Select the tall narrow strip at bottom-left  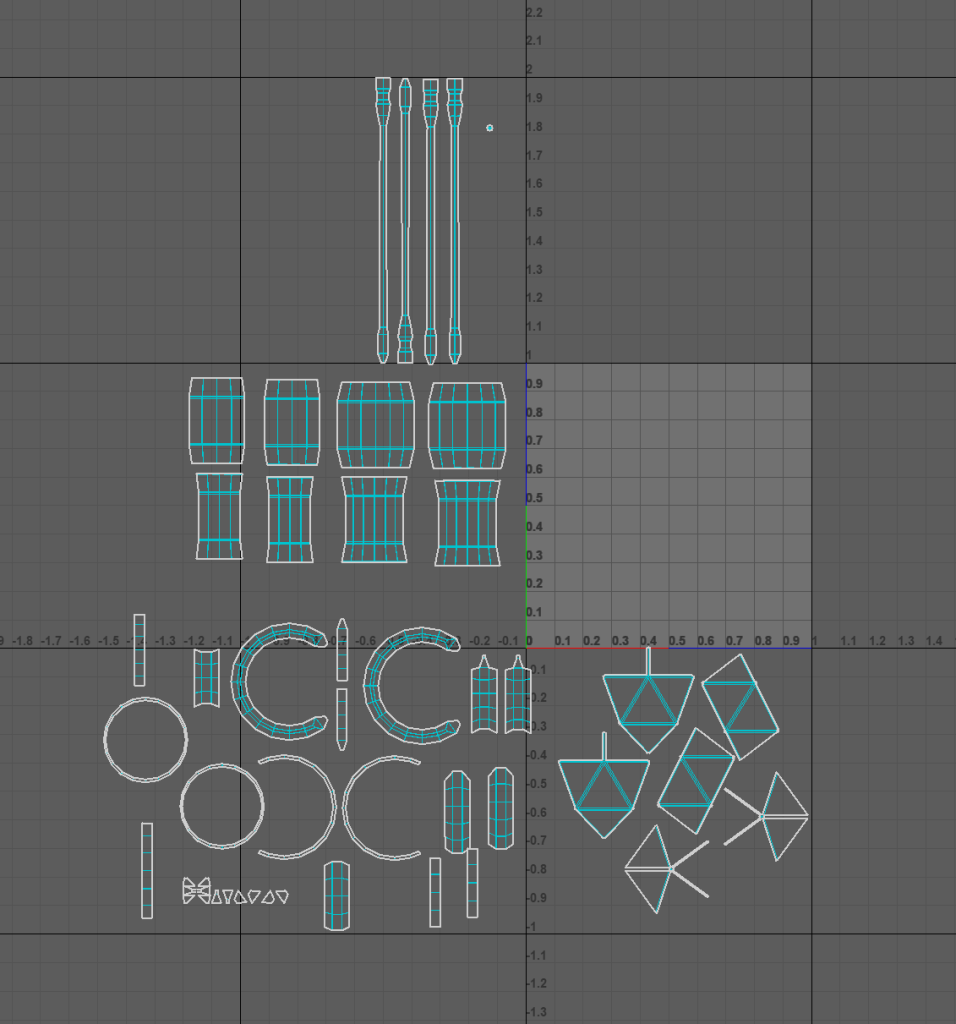(147, 870)
